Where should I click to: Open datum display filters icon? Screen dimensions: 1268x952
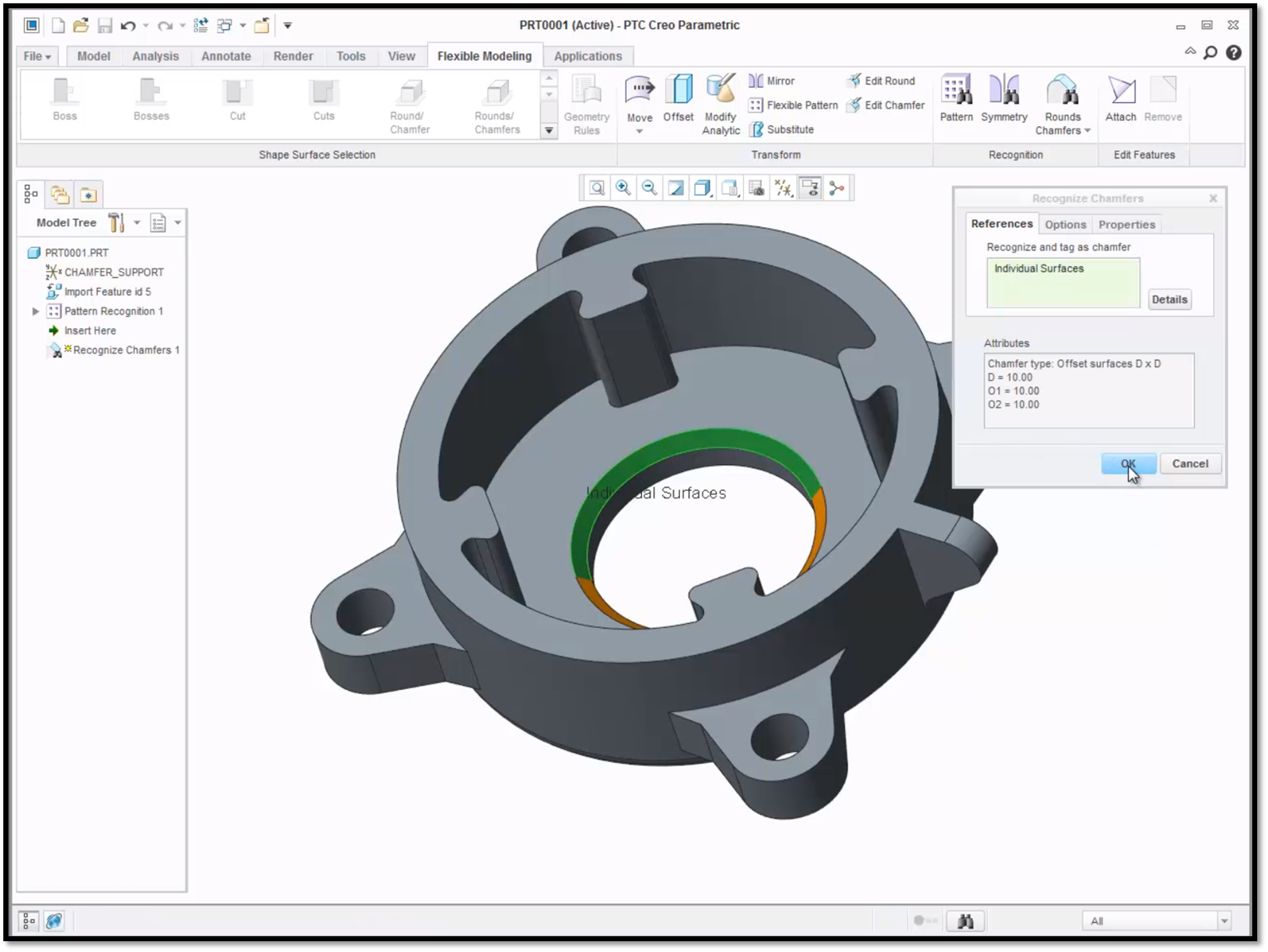coord(783,188)
